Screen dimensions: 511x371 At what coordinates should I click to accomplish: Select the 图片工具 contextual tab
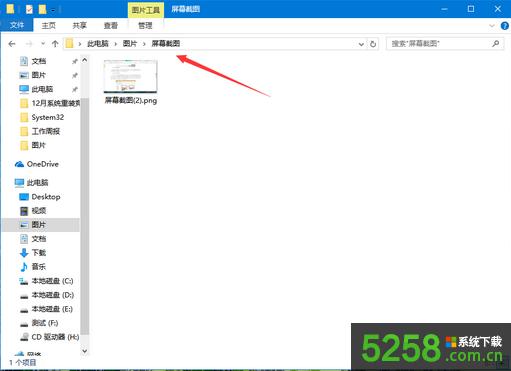point(146,10)
